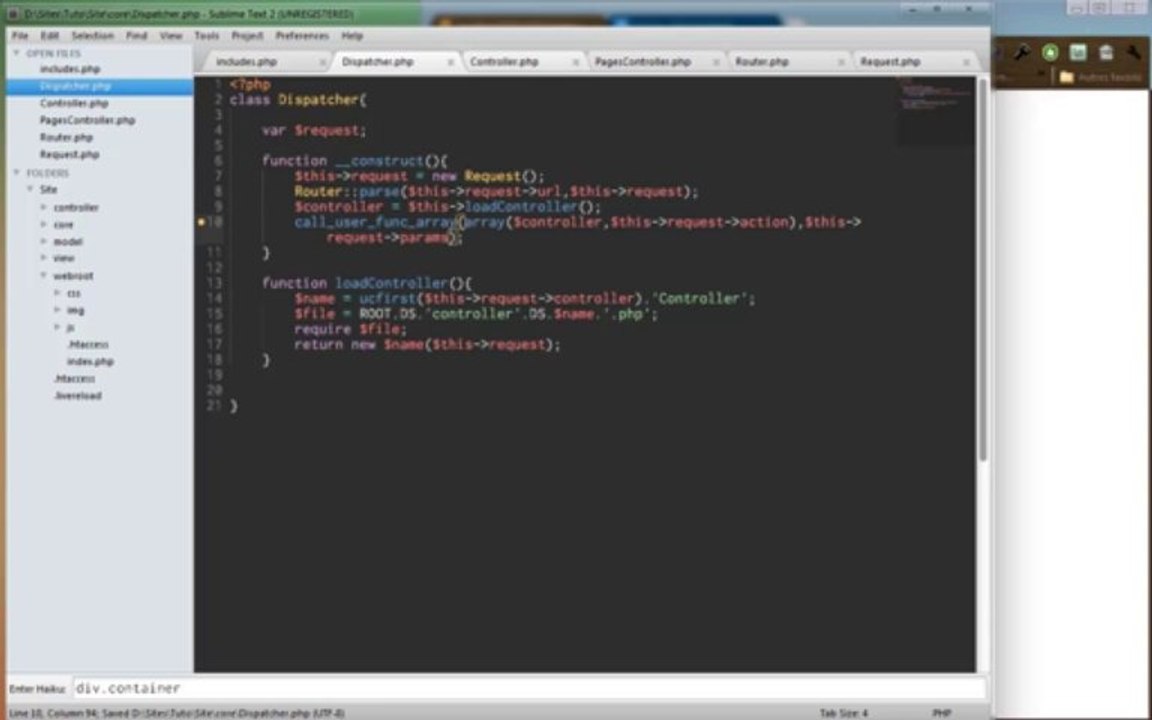The image size is (1152, 720).
Task: Open the File menu
Action: click(x=20, y=35)
